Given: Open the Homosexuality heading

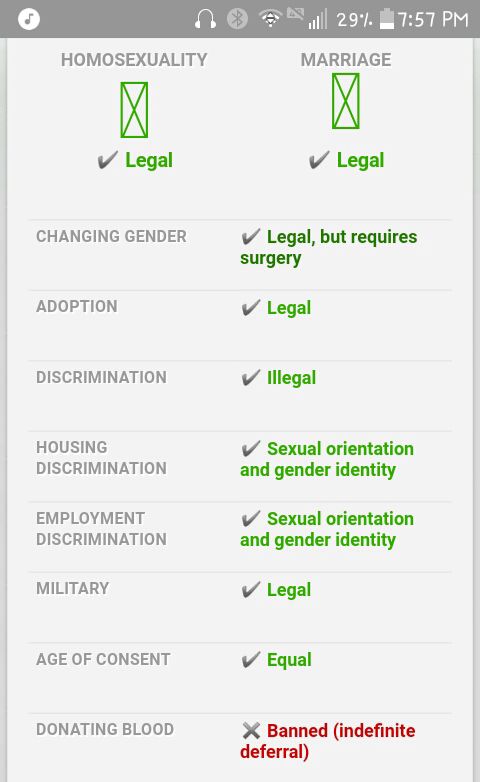Looking at the screenshot, I should coord(134,60).
